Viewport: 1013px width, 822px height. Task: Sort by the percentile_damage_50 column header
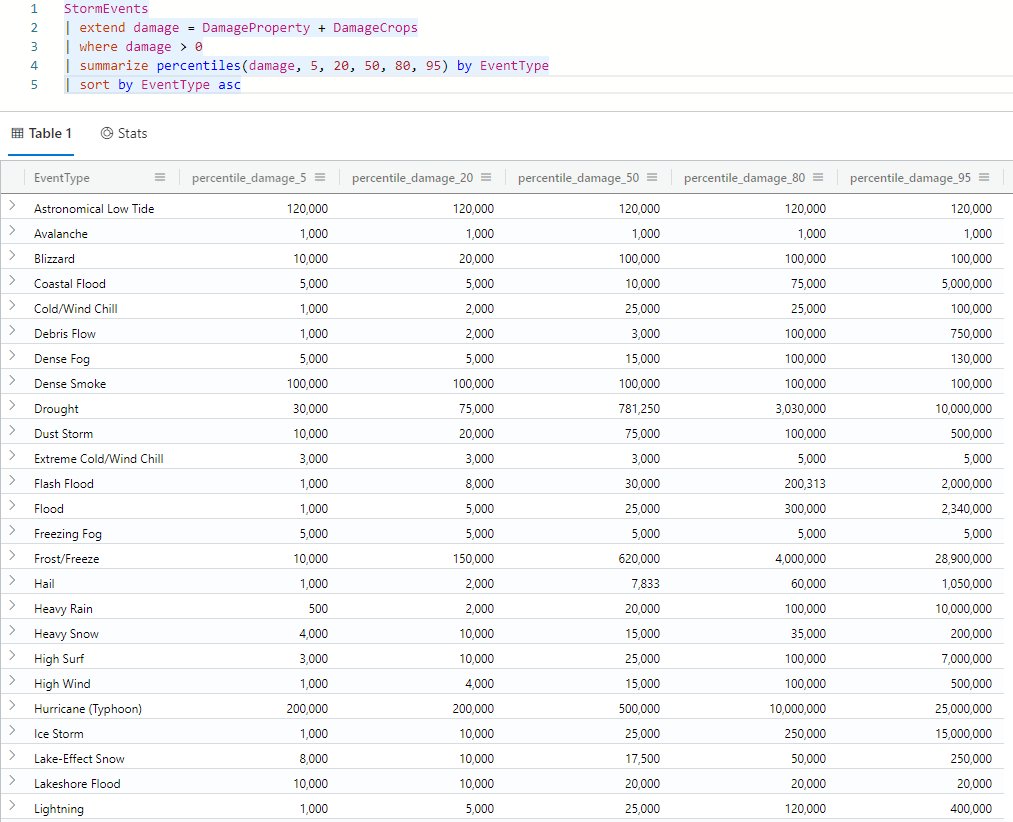pos(578,178)
